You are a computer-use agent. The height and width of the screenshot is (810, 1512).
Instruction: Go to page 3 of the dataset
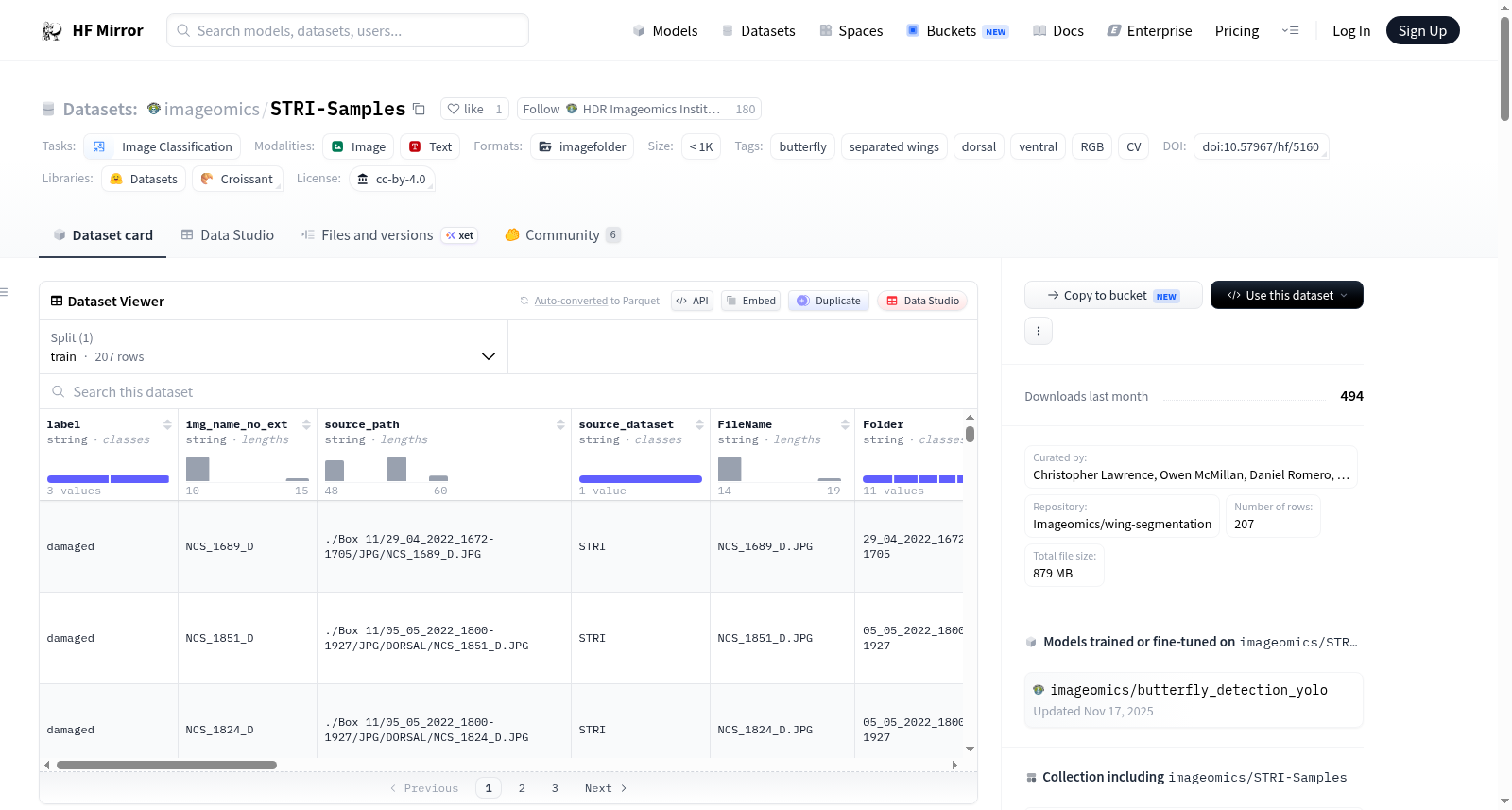tap(555, 788)
